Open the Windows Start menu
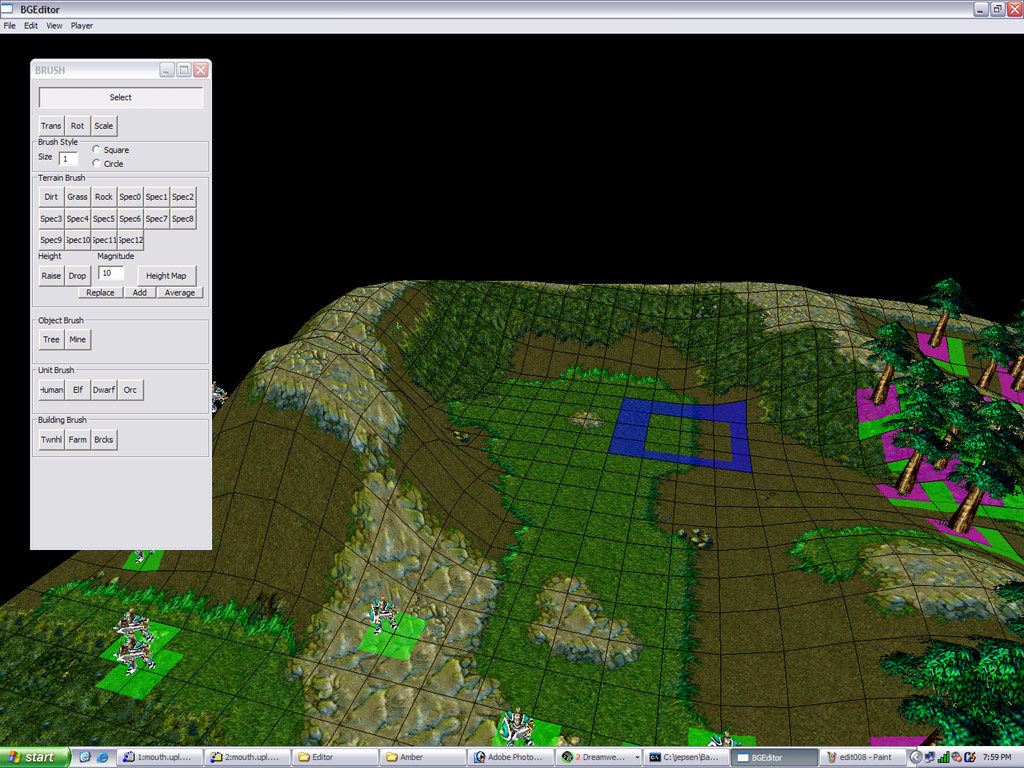The height and width of the screenshot is (768, 1024). pos(35,757)
